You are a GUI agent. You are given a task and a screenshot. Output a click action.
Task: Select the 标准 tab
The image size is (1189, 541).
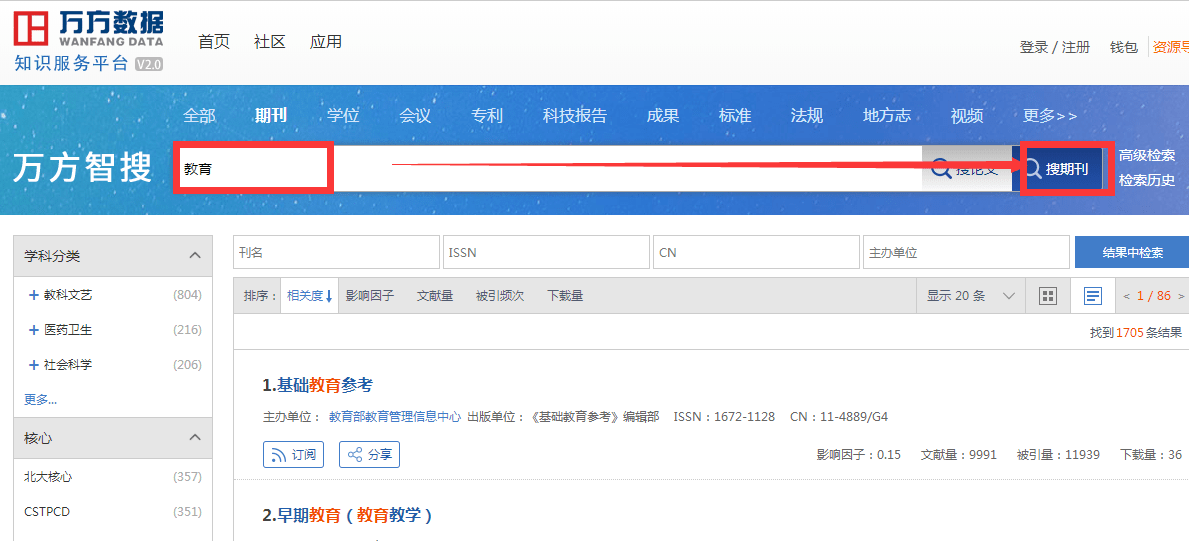pyautogui.click(x=735, y=115)
